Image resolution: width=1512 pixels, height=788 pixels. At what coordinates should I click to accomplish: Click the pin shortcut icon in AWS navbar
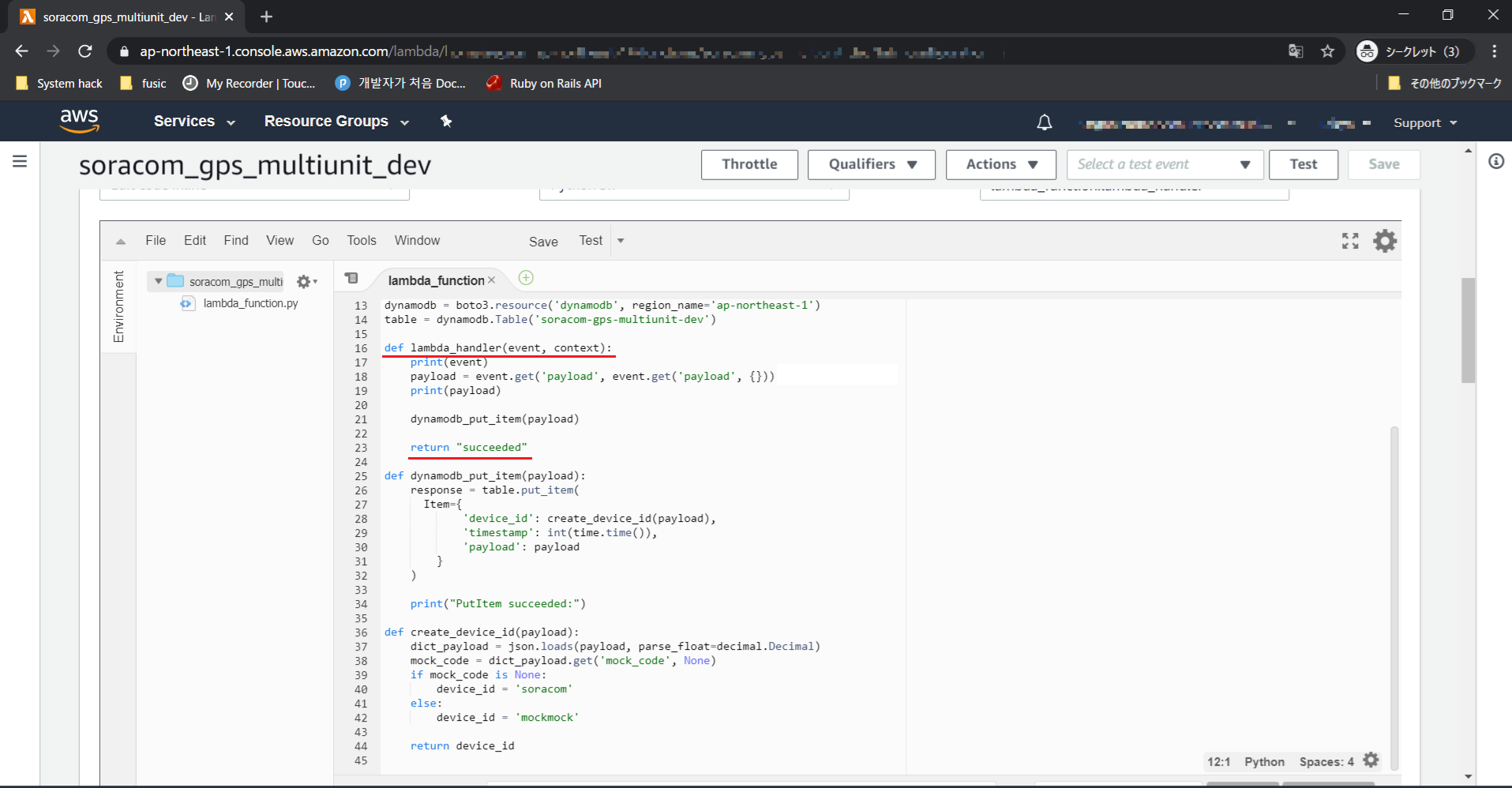tap(446, 121)
